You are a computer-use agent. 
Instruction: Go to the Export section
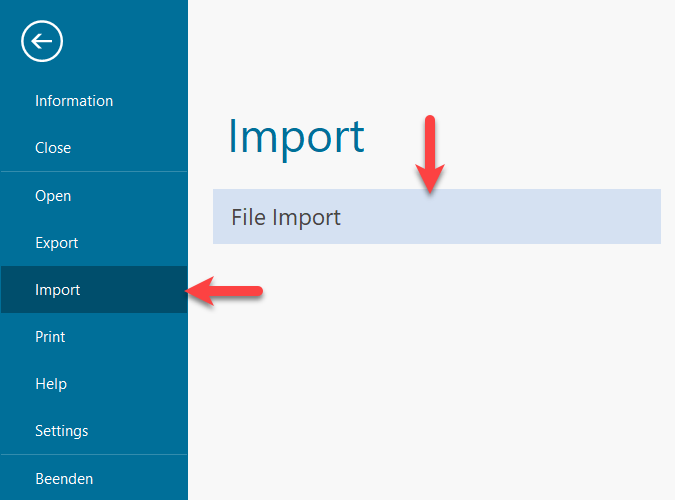pos(56,243)
